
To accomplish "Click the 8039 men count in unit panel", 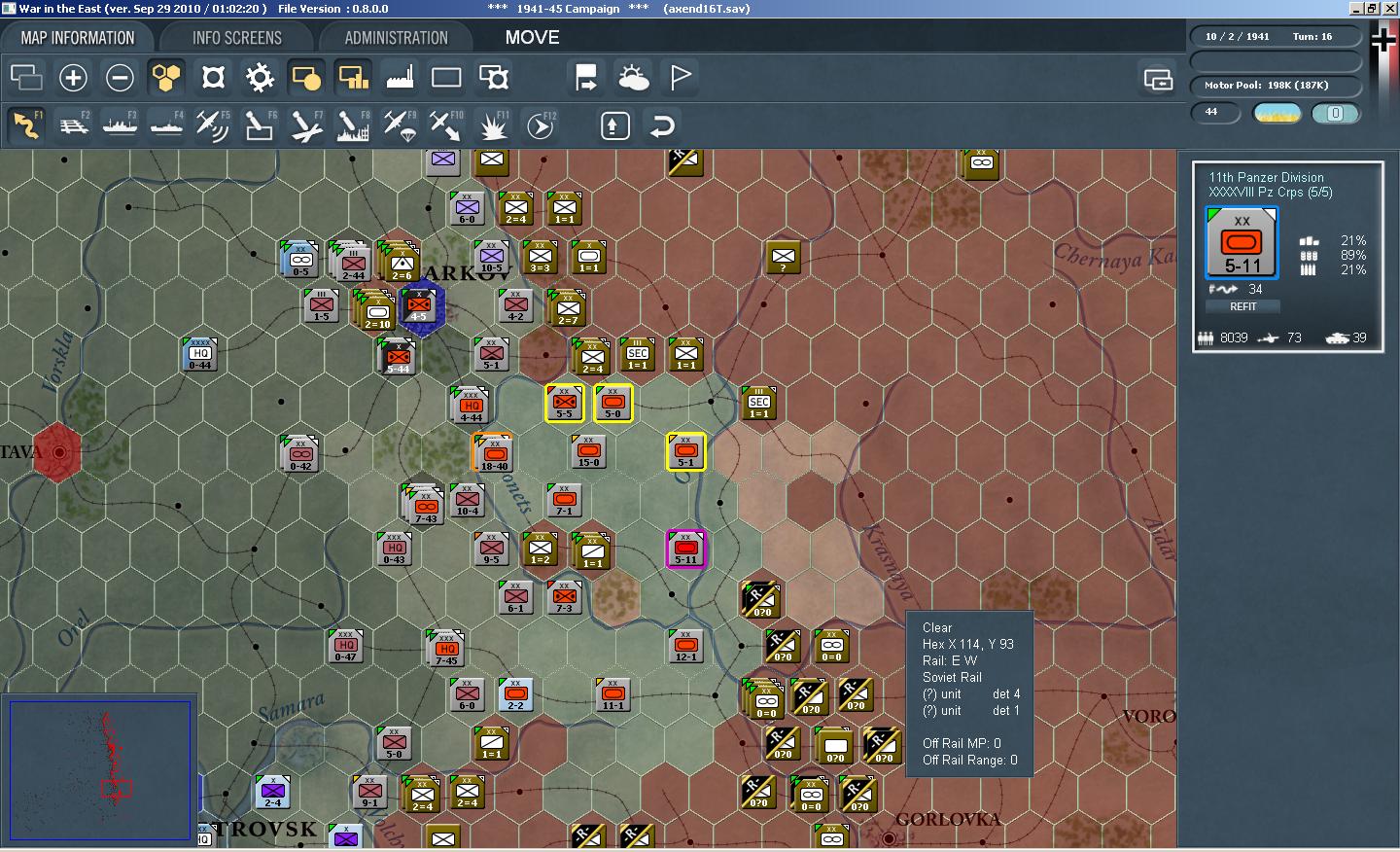I will [1223, 338].
